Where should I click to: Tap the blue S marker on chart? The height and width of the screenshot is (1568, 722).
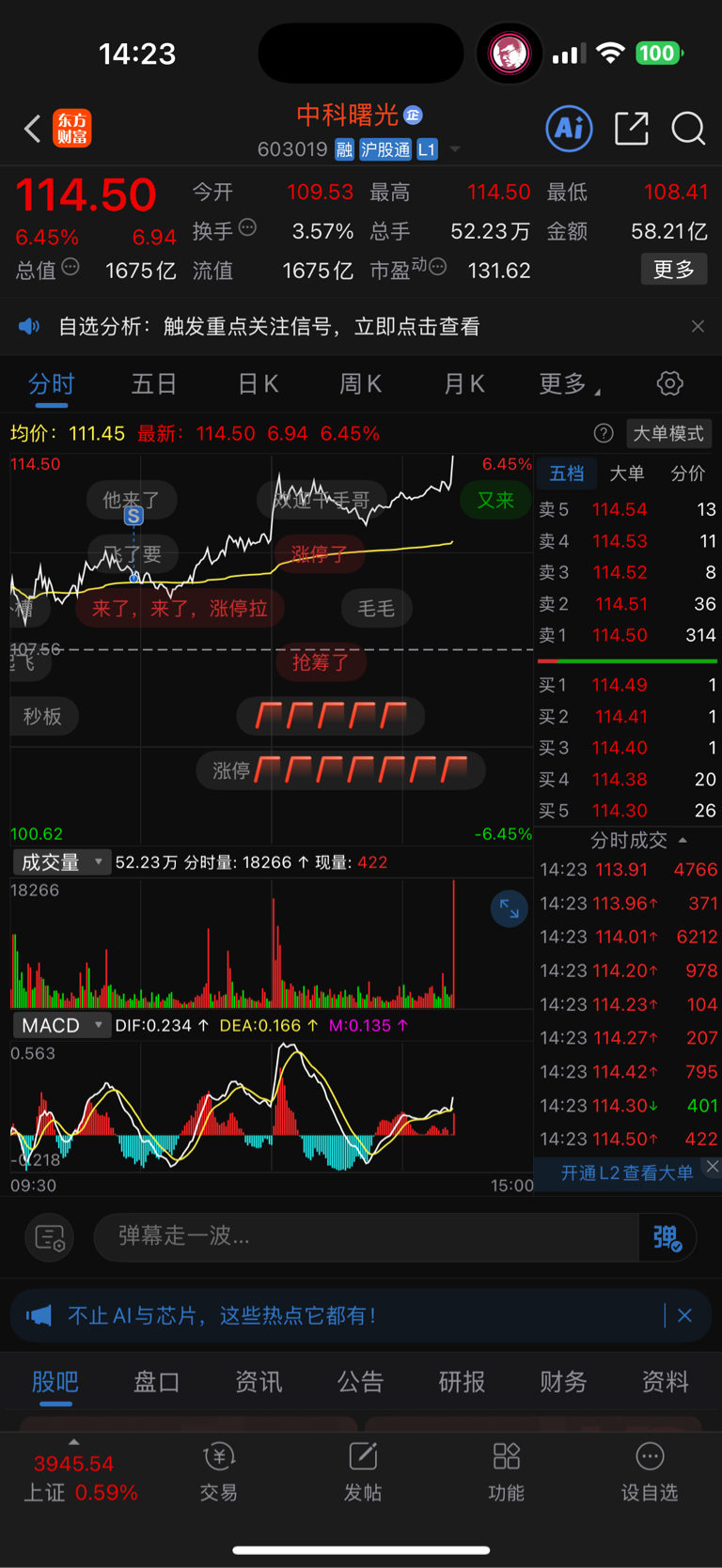pos(133,516)
